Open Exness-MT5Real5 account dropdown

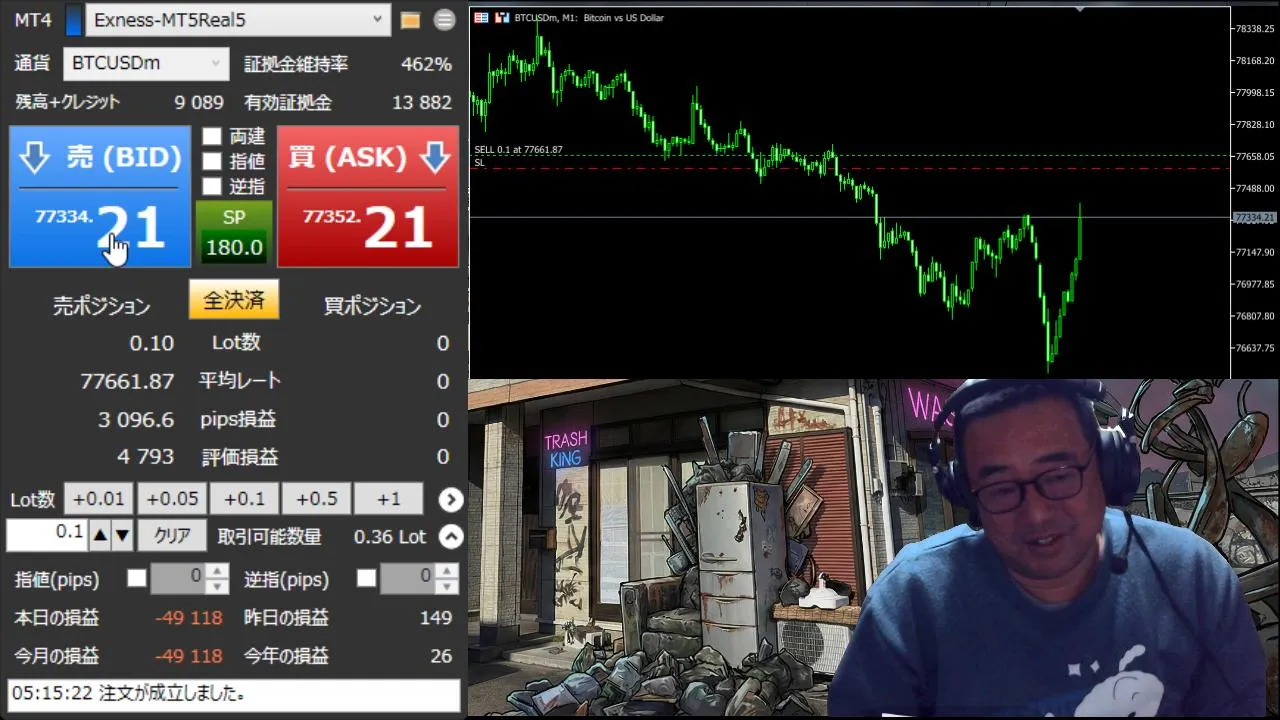[238, 20]
